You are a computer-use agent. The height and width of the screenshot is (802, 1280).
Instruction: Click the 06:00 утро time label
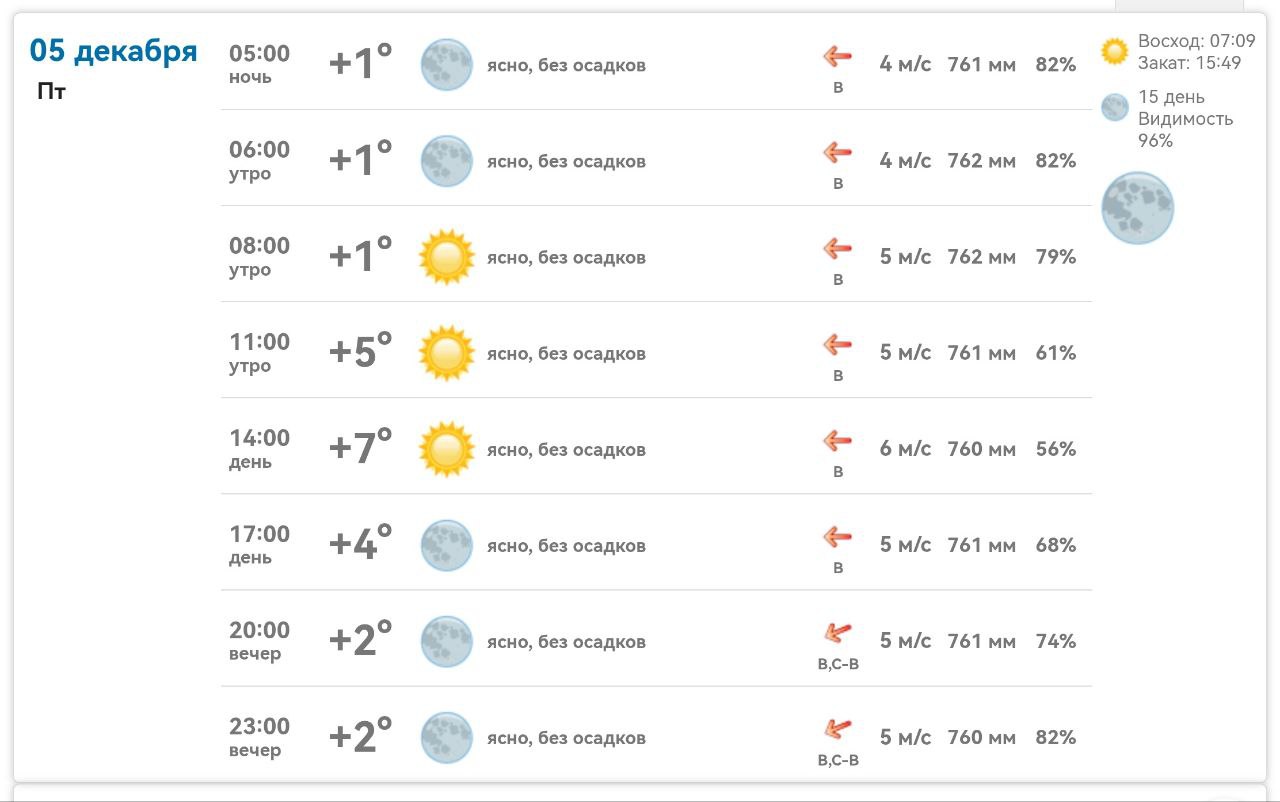tap(259, 160)
